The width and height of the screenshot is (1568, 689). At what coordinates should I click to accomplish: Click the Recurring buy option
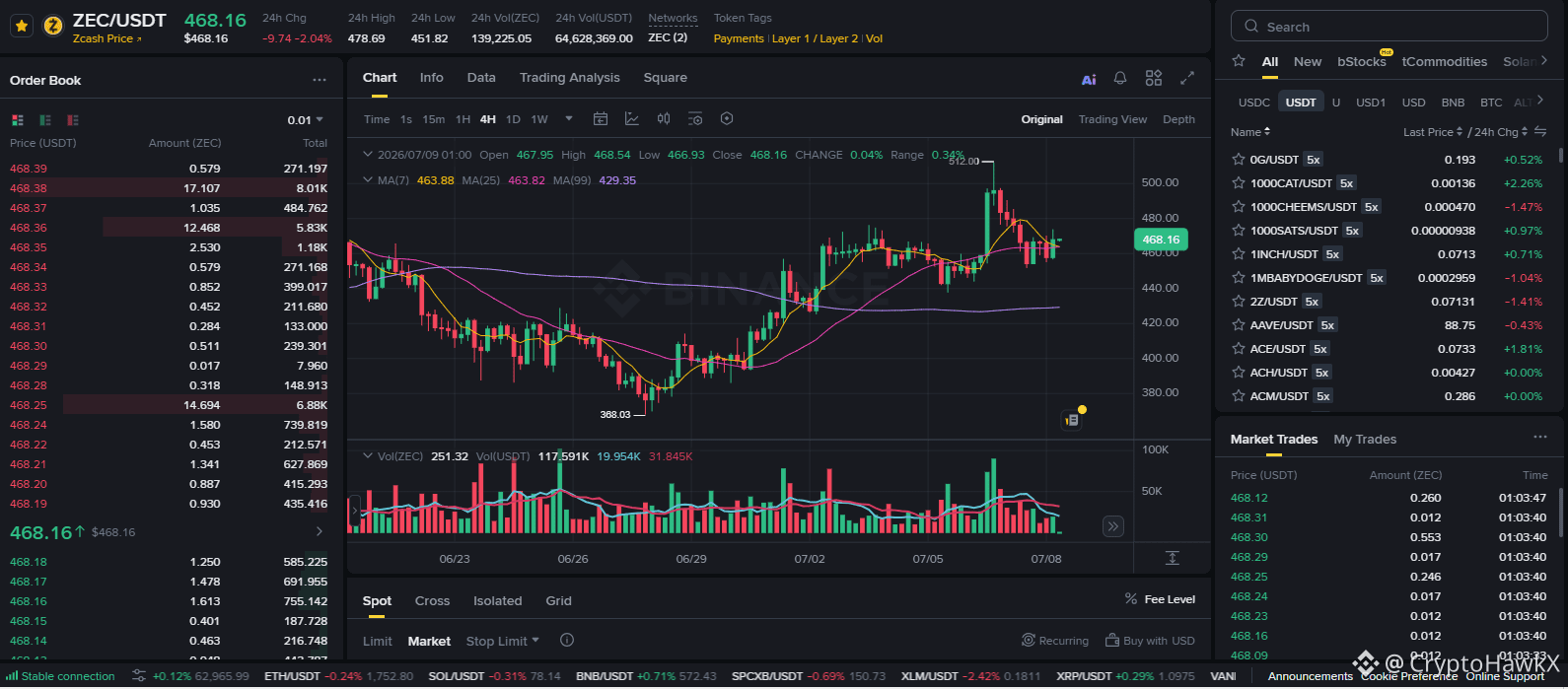click(x=1055, y=641)
